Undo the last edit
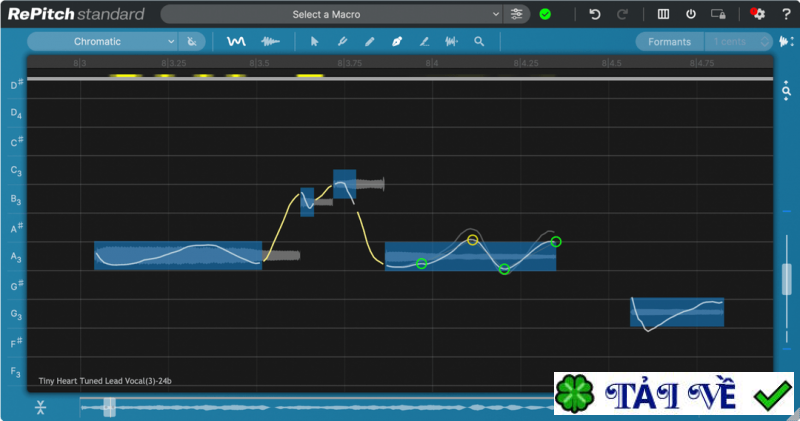800x421 pixels. pyautogui.click(x=594, y=14)
